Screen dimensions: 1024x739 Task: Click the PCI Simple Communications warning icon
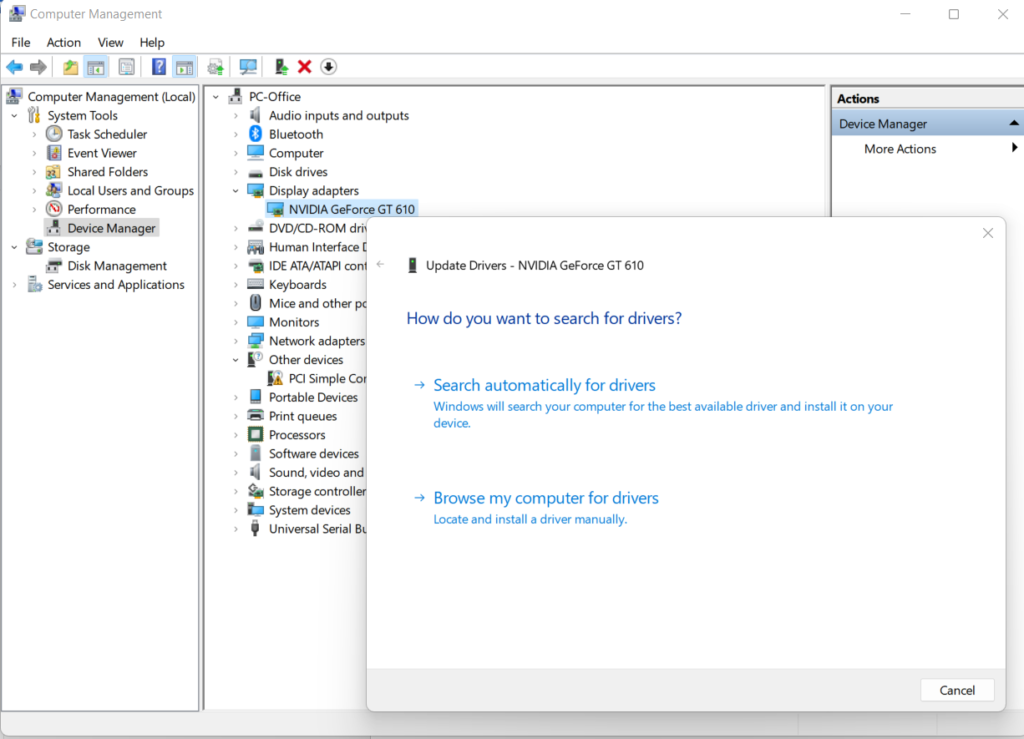point(275,378)
